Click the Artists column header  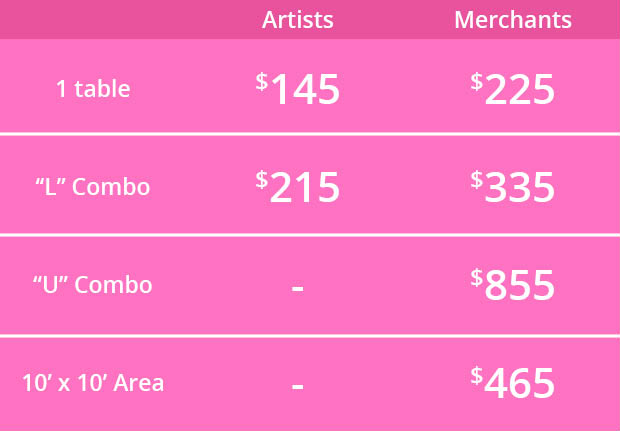coord(297,20)
